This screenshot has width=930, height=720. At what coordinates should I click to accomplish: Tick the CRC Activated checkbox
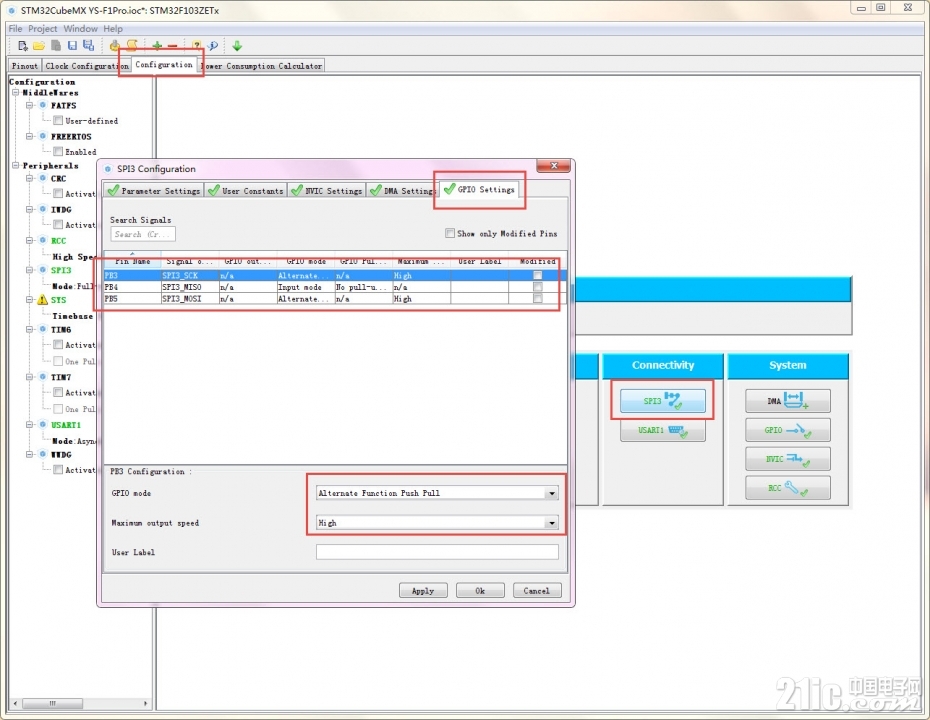(58, 193)
